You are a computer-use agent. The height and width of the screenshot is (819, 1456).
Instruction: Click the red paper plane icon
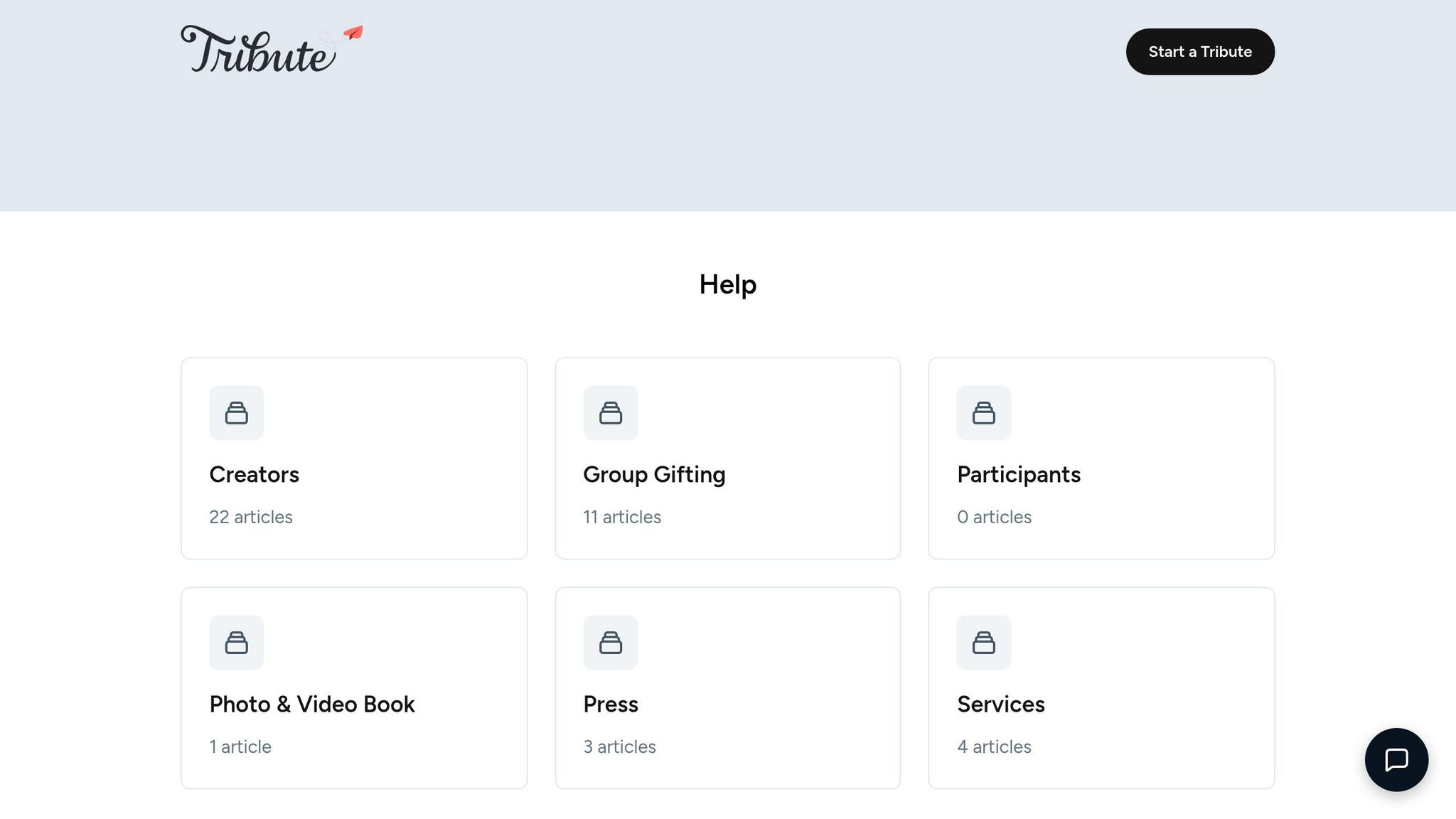(353, 33)
